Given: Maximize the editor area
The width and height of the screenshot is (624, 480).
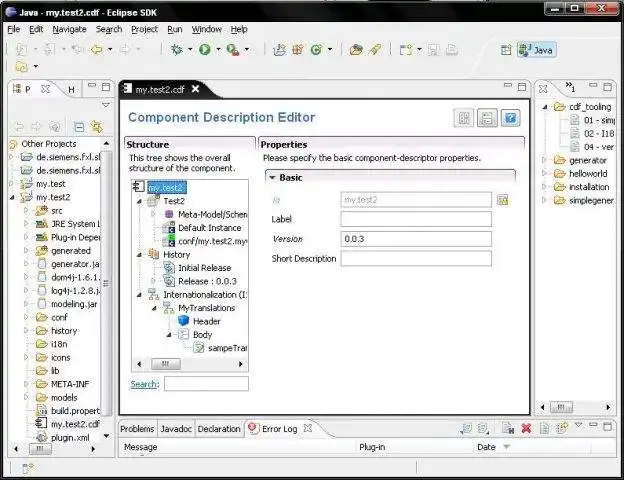Looking at the screenshot, I should click(522, 87).
